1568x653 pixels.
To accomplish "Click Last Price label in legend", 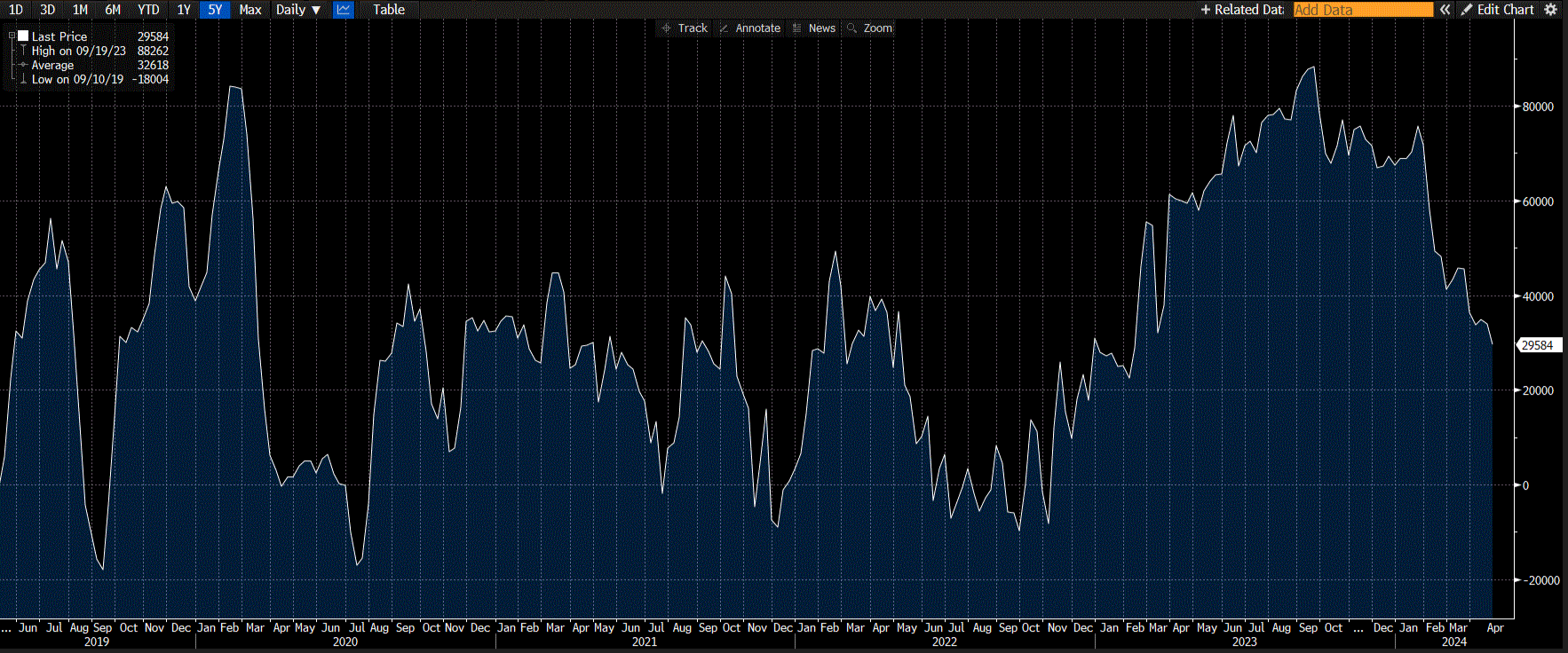I will pyautogui.click(x=59, y=36).
